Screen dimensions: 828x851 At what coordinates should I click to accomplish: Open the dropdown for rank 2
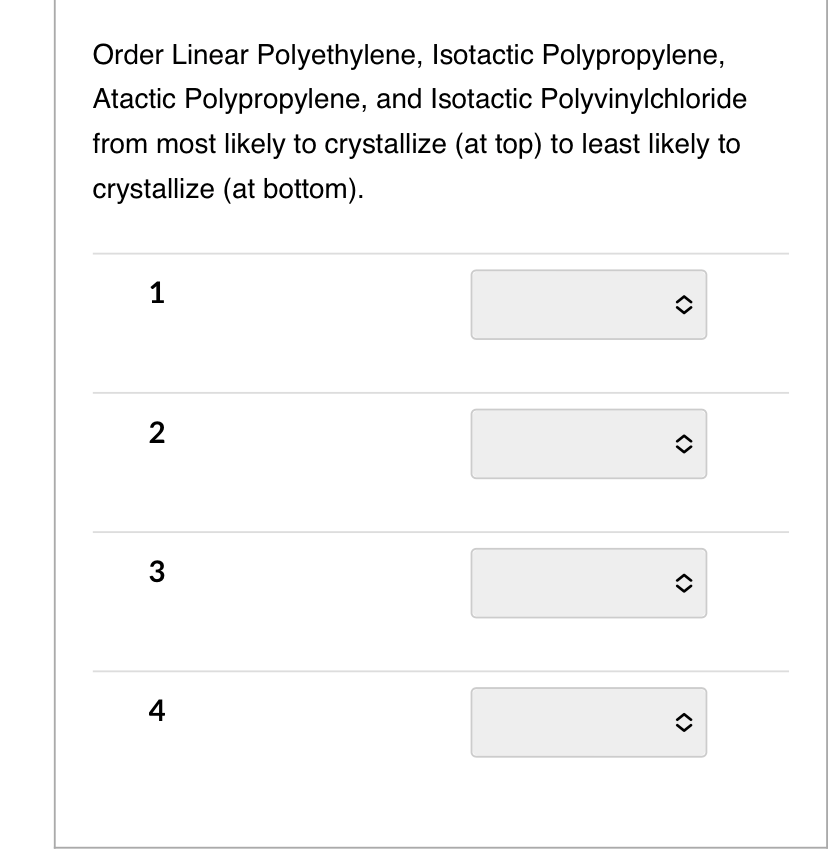[588, 443]
